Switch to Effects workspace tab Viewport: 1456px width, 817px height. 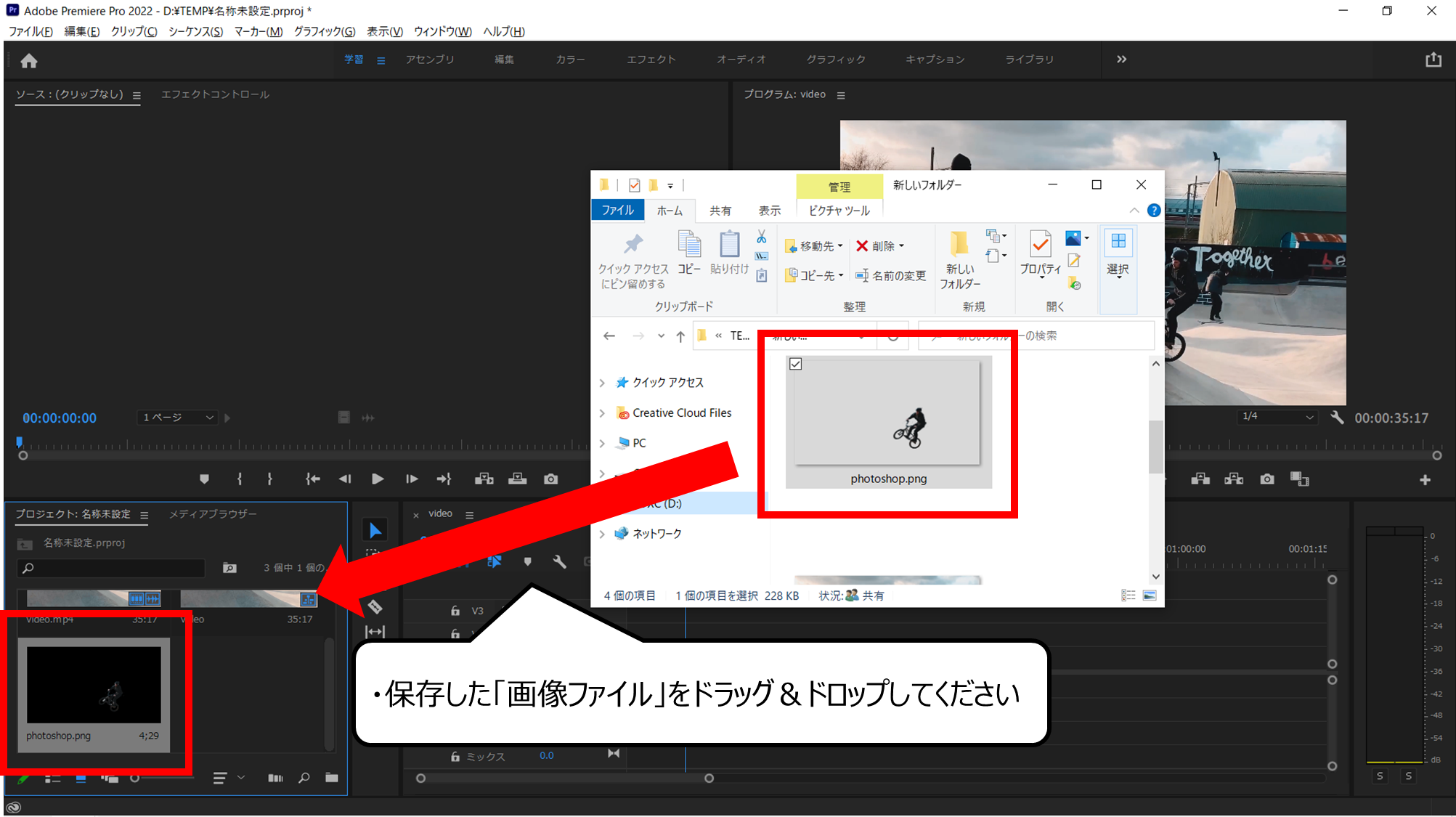[x=651, y=60]
